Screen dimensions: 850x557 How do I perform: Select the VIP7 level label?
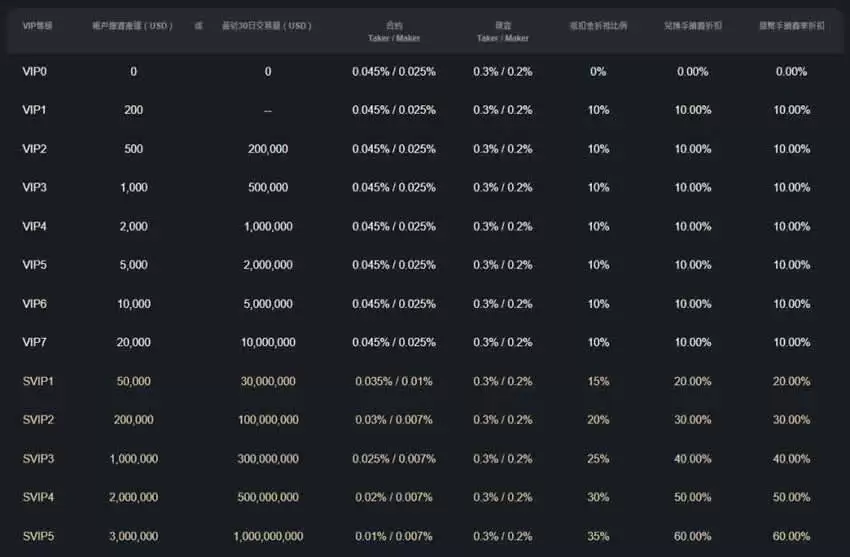tap(35, 343)
